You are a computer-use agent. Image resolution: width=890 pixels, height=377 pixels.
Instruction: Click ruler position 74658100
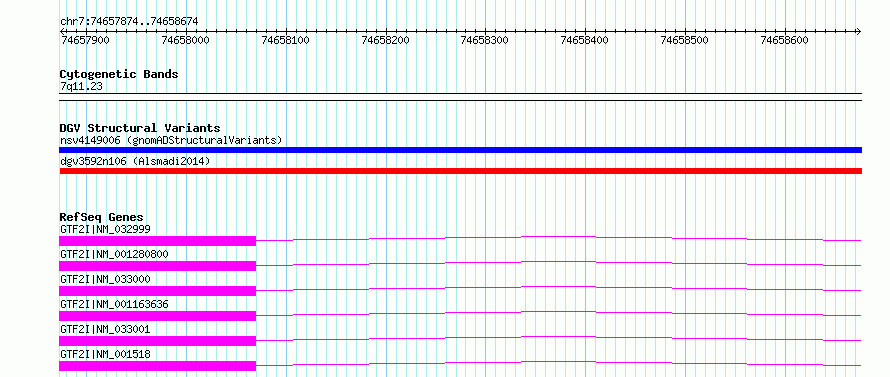(286, 40)
